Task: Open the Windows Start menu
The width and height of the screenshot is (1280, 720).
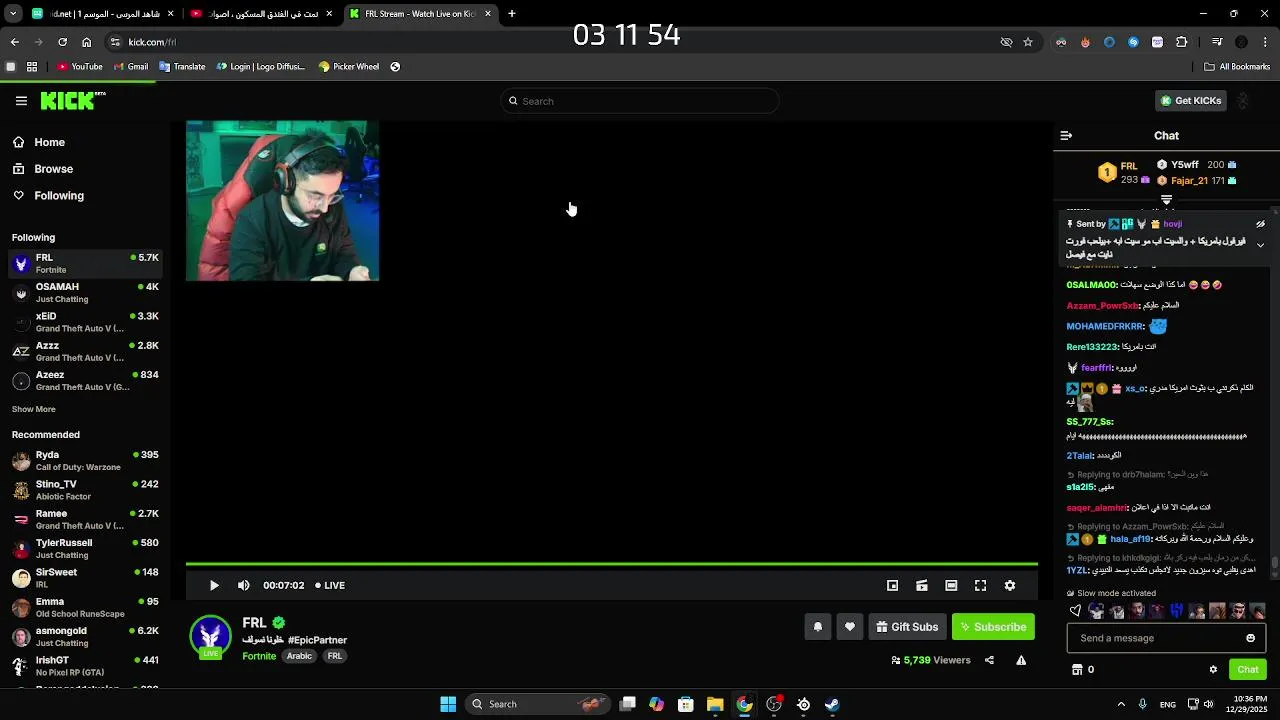Action: coord(448,704)
